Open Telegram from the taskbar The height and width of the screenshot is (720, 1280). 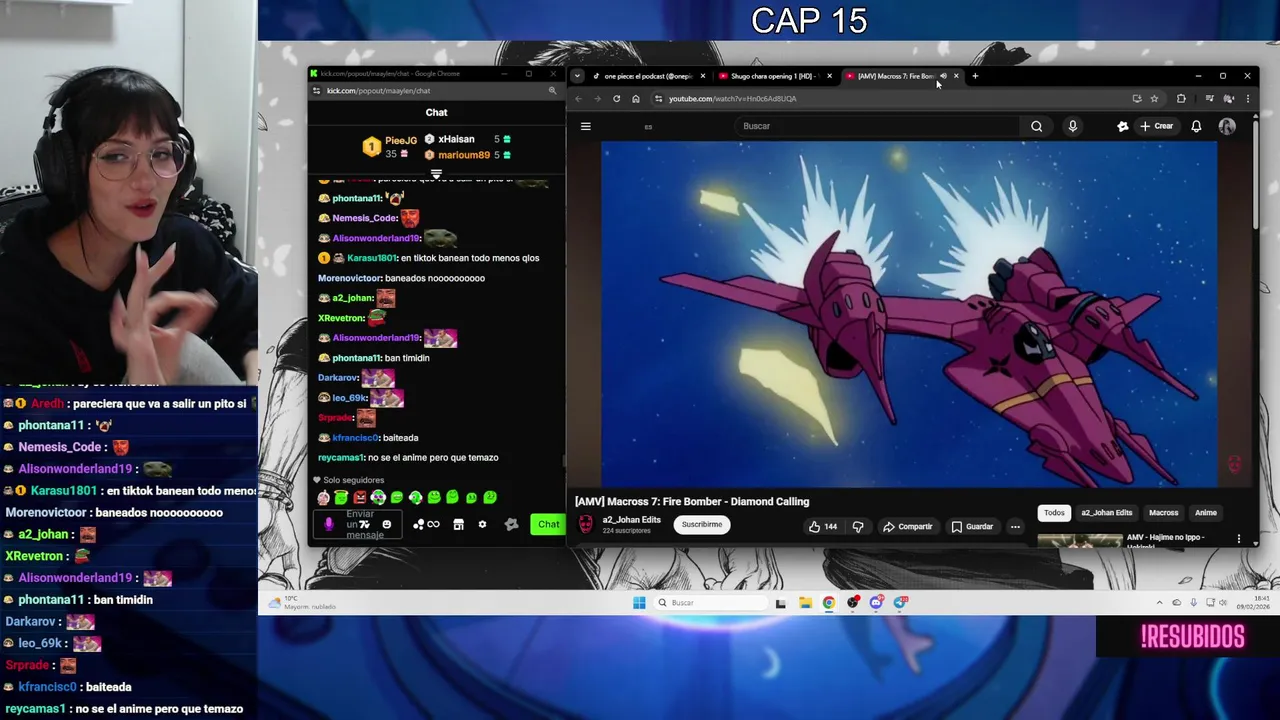coord(901,602)
